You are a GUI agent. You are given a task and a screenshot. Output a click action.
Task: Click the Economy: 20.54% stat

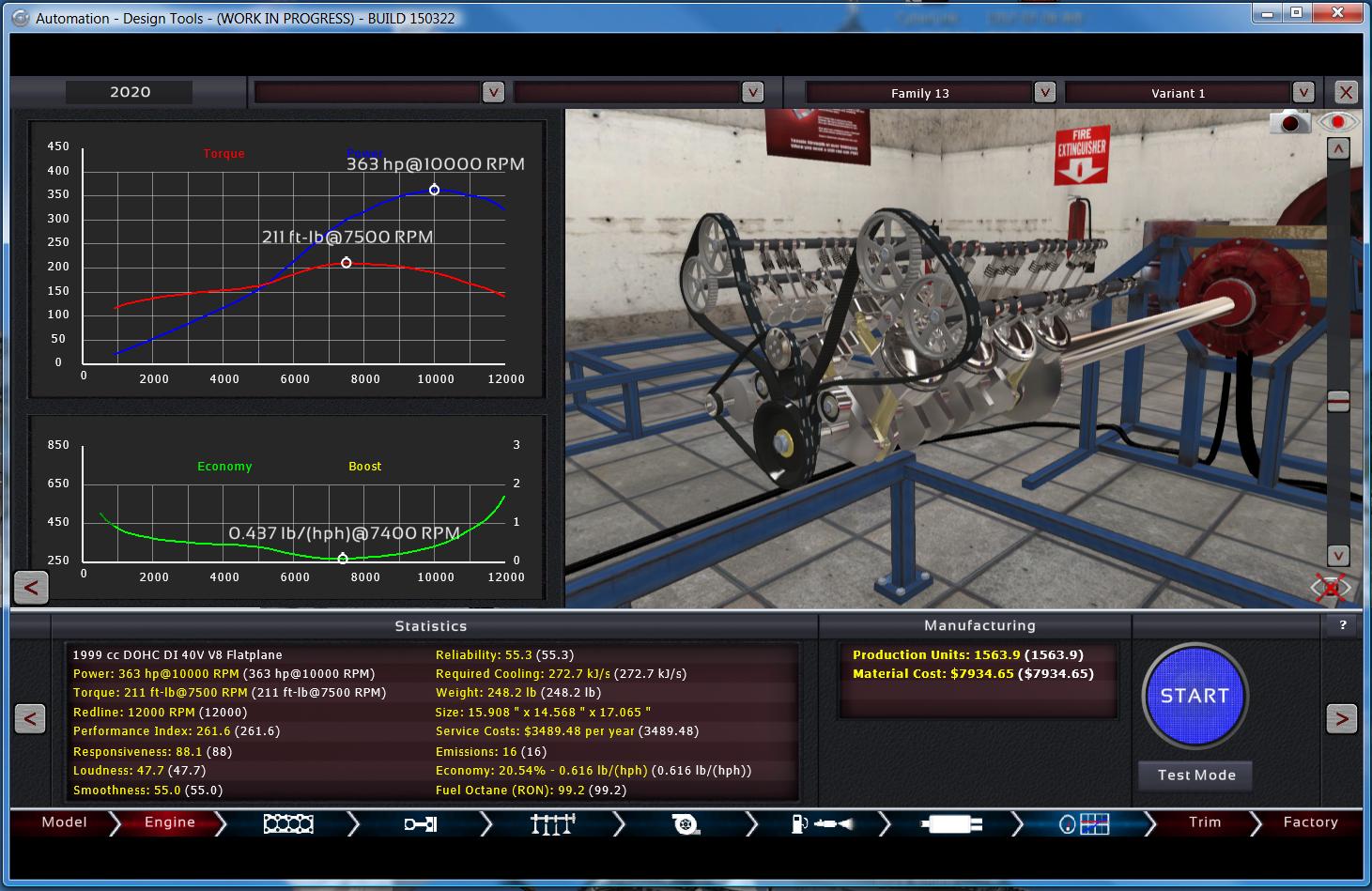coord(594,771)
